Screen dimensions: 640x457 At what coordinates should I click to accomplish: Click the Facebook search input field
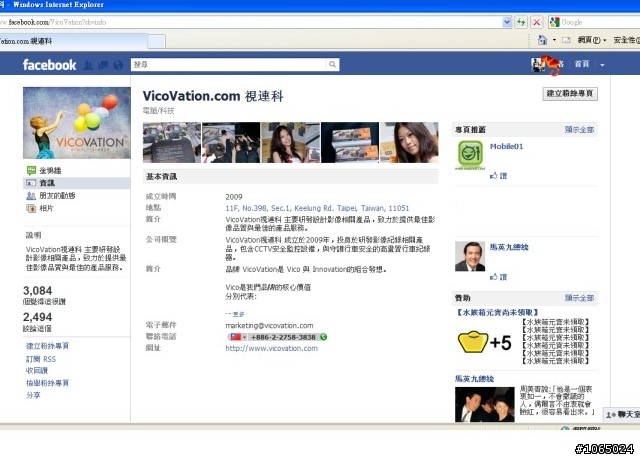pos(229,64)
